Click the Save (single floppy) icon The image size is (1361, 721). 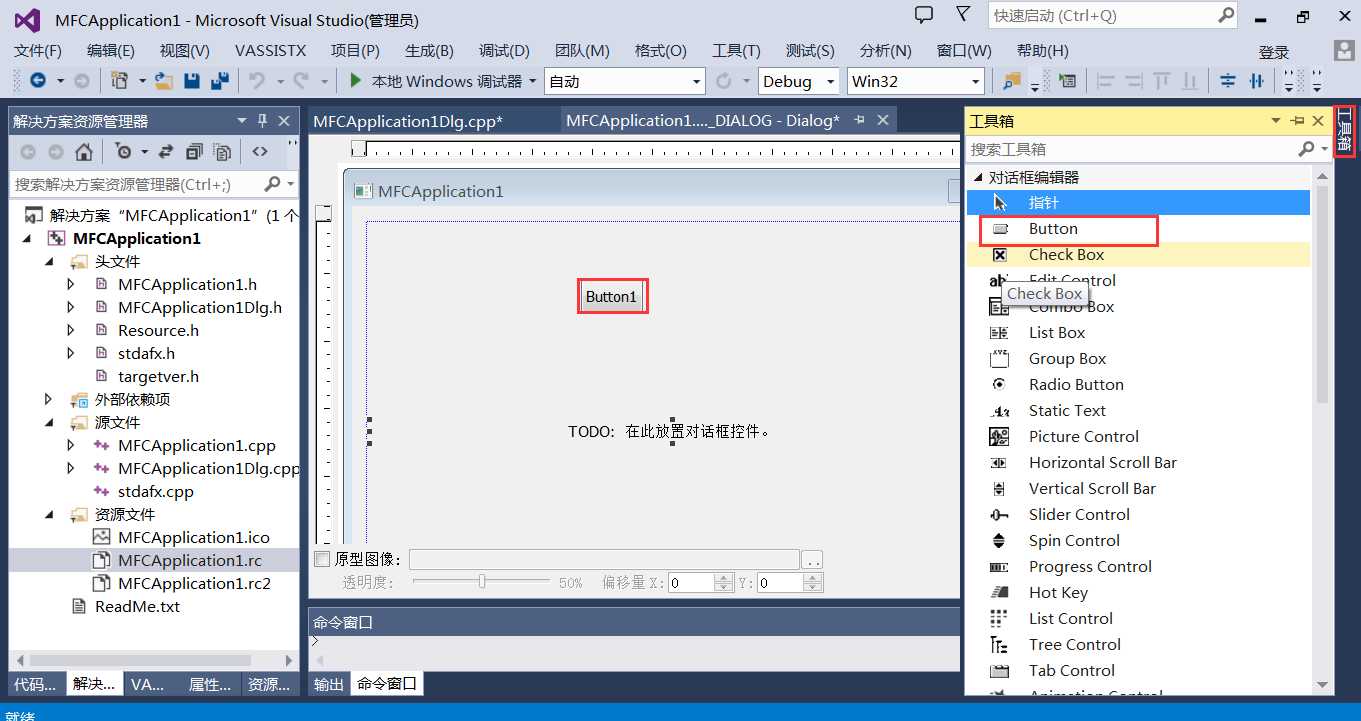(192, 81)
